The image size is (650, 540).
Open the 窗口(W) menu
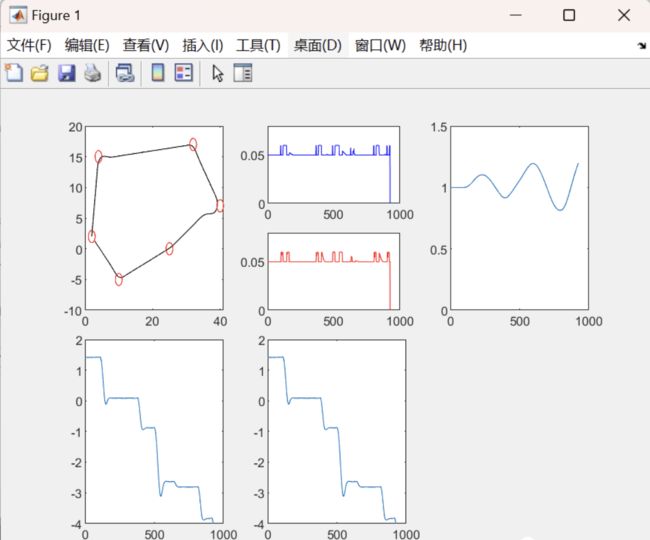[380, 45]
